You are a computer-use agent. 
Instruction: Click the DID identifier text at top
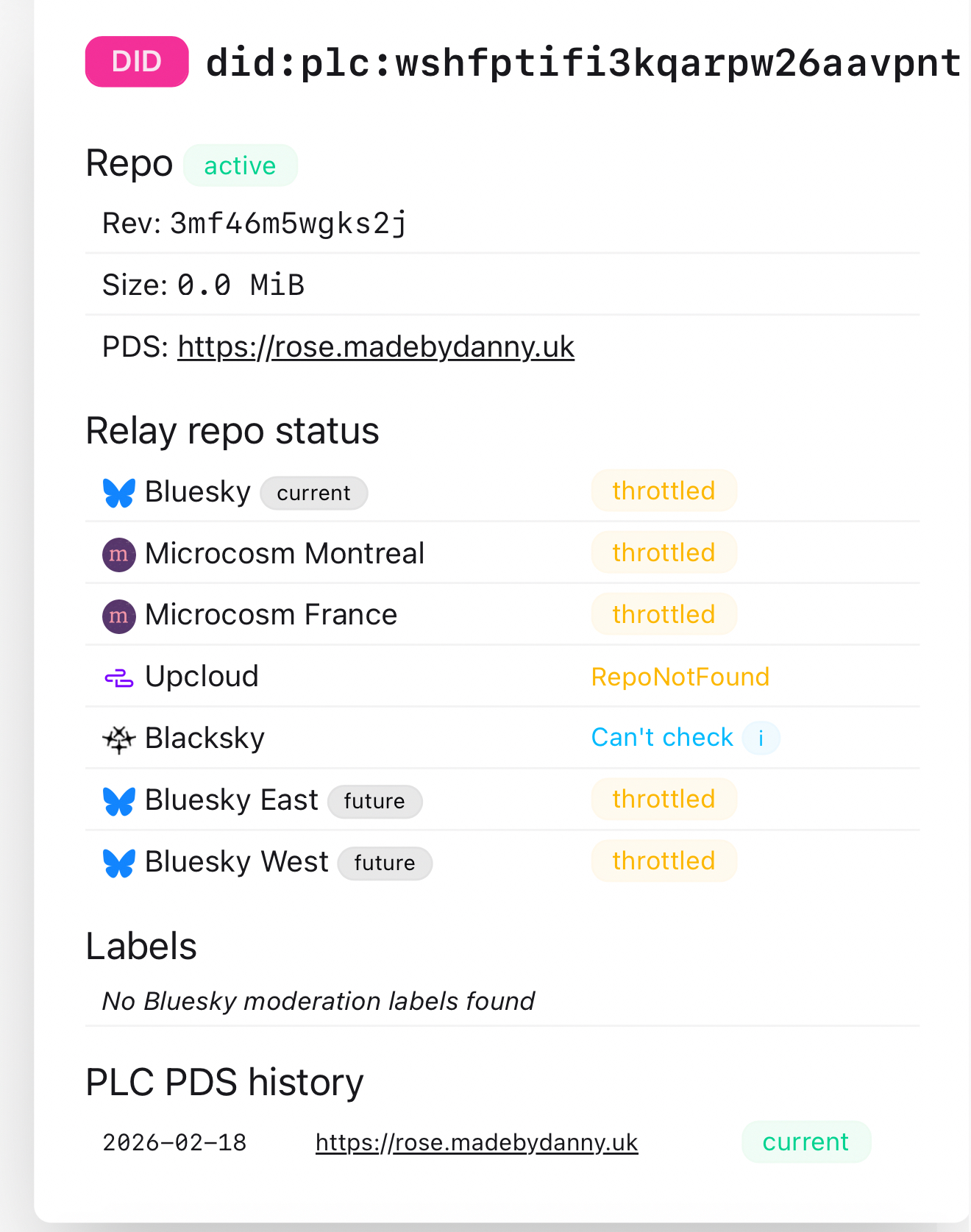[583, 63]
